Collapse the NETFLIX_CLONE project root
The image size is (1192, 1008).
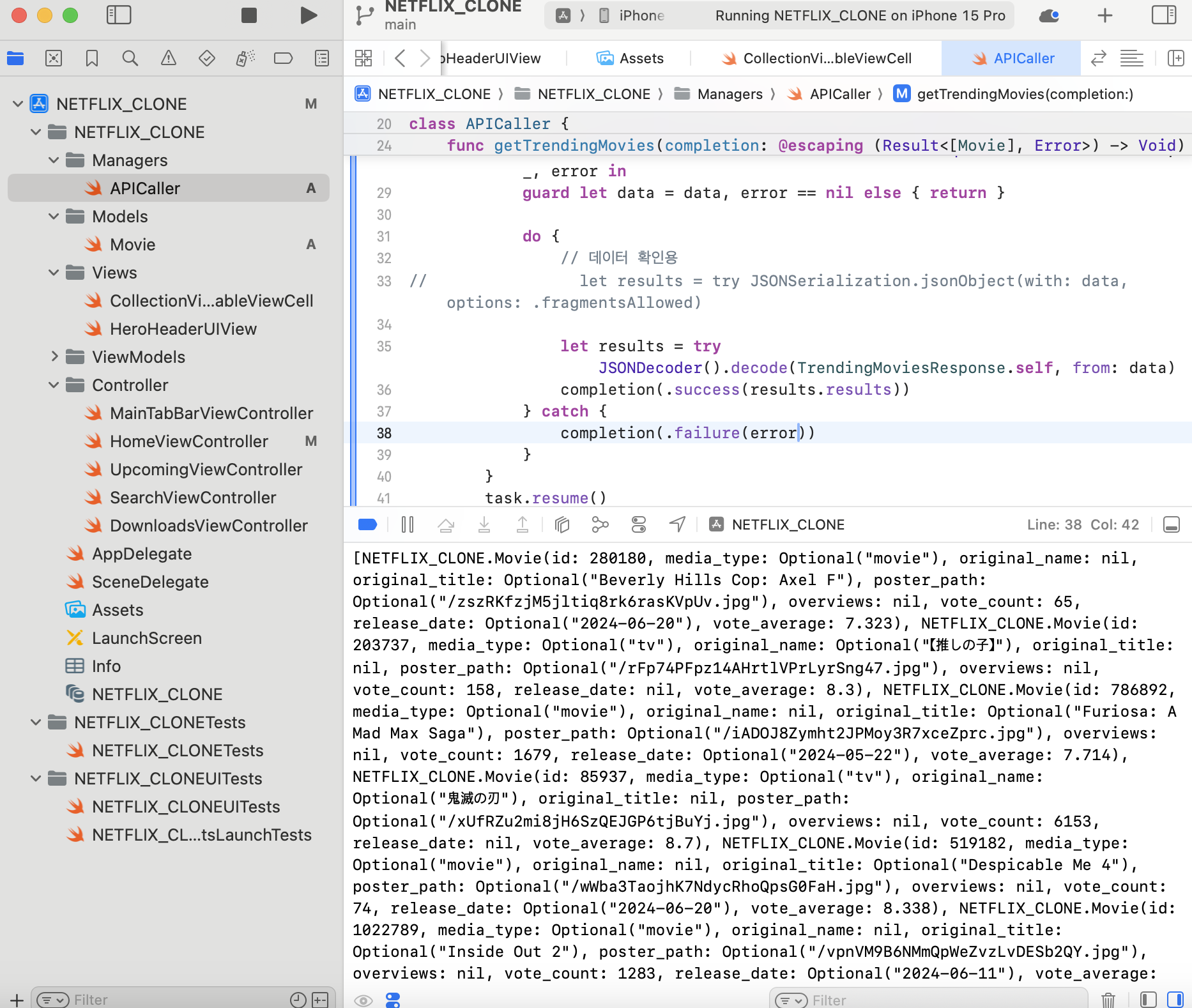18,103
